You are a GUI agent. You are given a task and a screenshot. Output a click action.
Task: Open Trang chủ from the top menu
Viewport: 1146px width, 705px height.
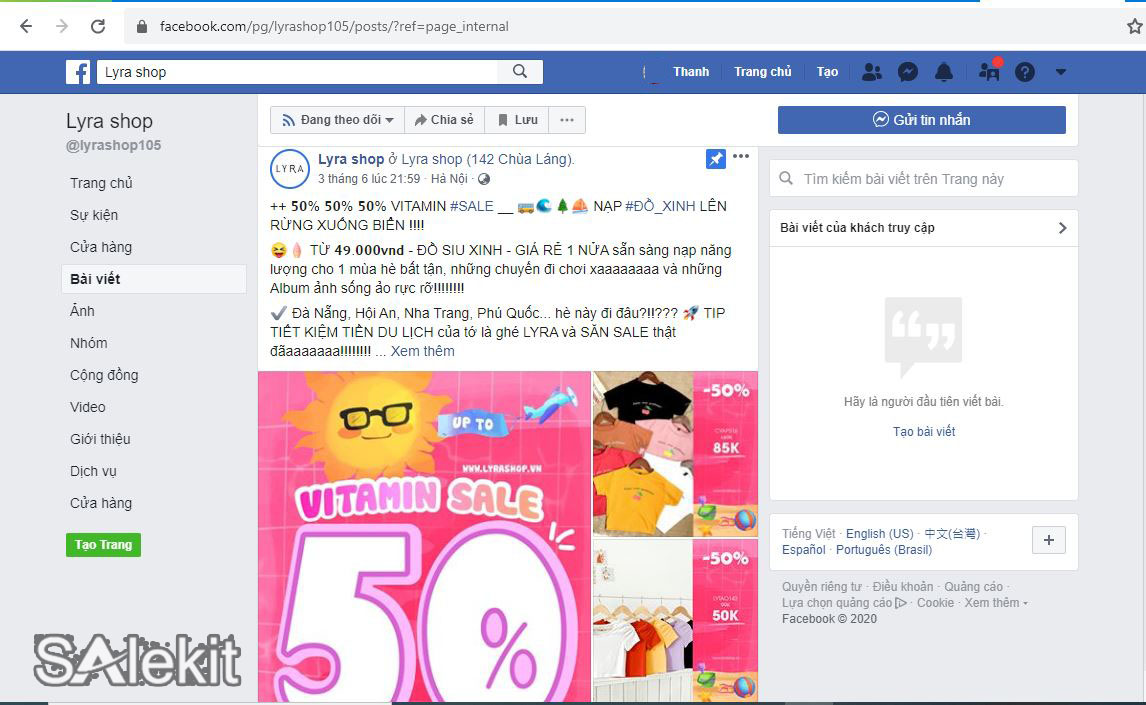point(763,71)
